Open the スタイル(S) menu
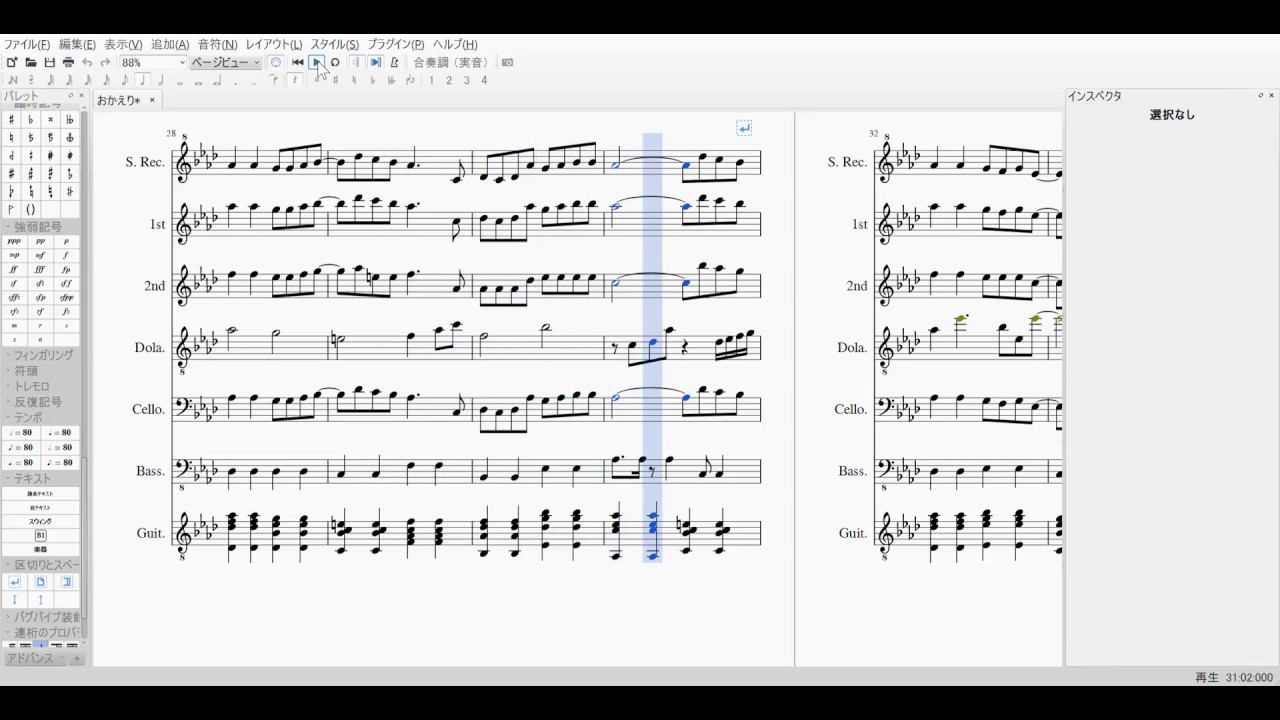 (334, 45)
